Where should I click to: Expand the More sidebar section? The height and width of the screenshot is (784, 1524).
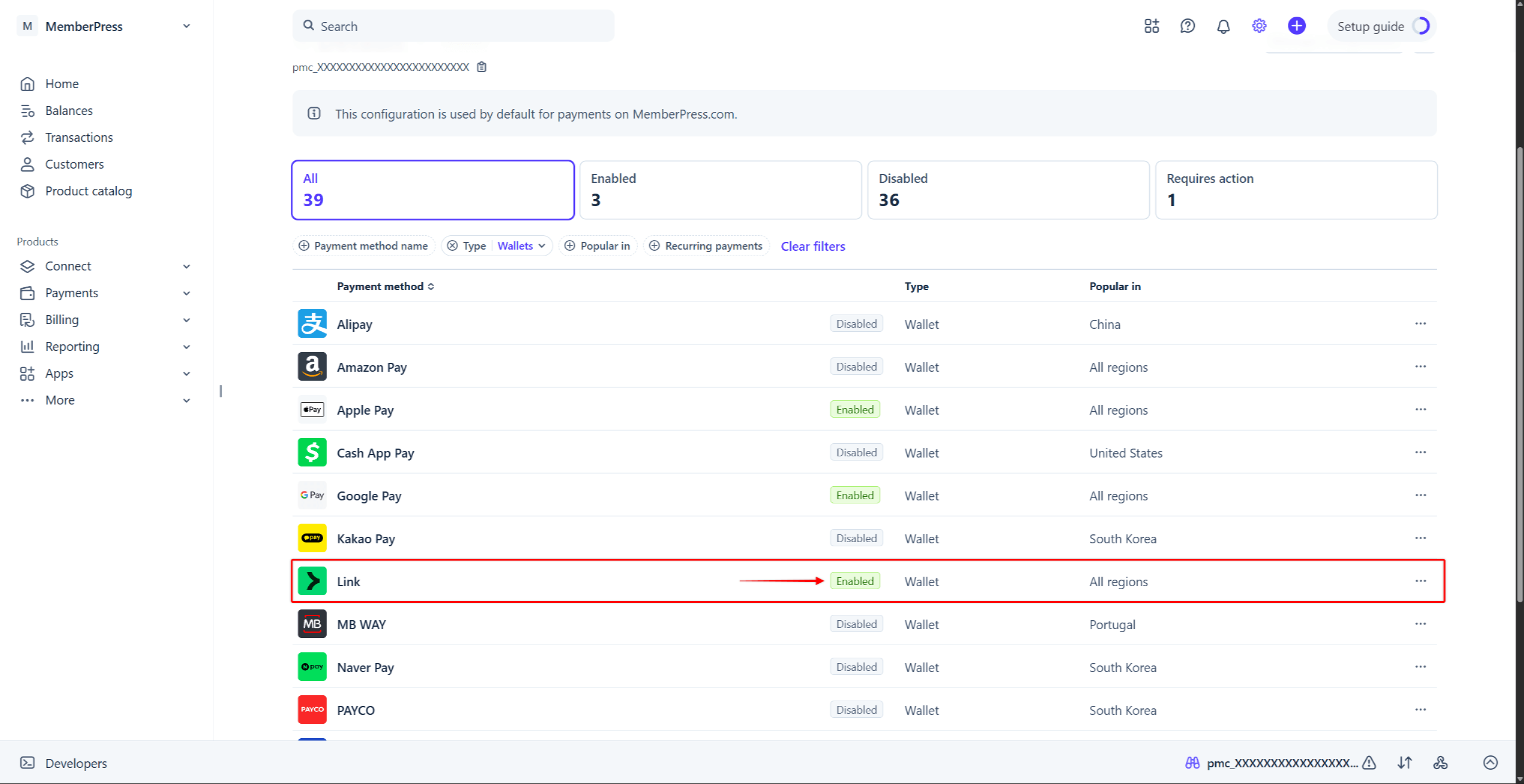187,400
